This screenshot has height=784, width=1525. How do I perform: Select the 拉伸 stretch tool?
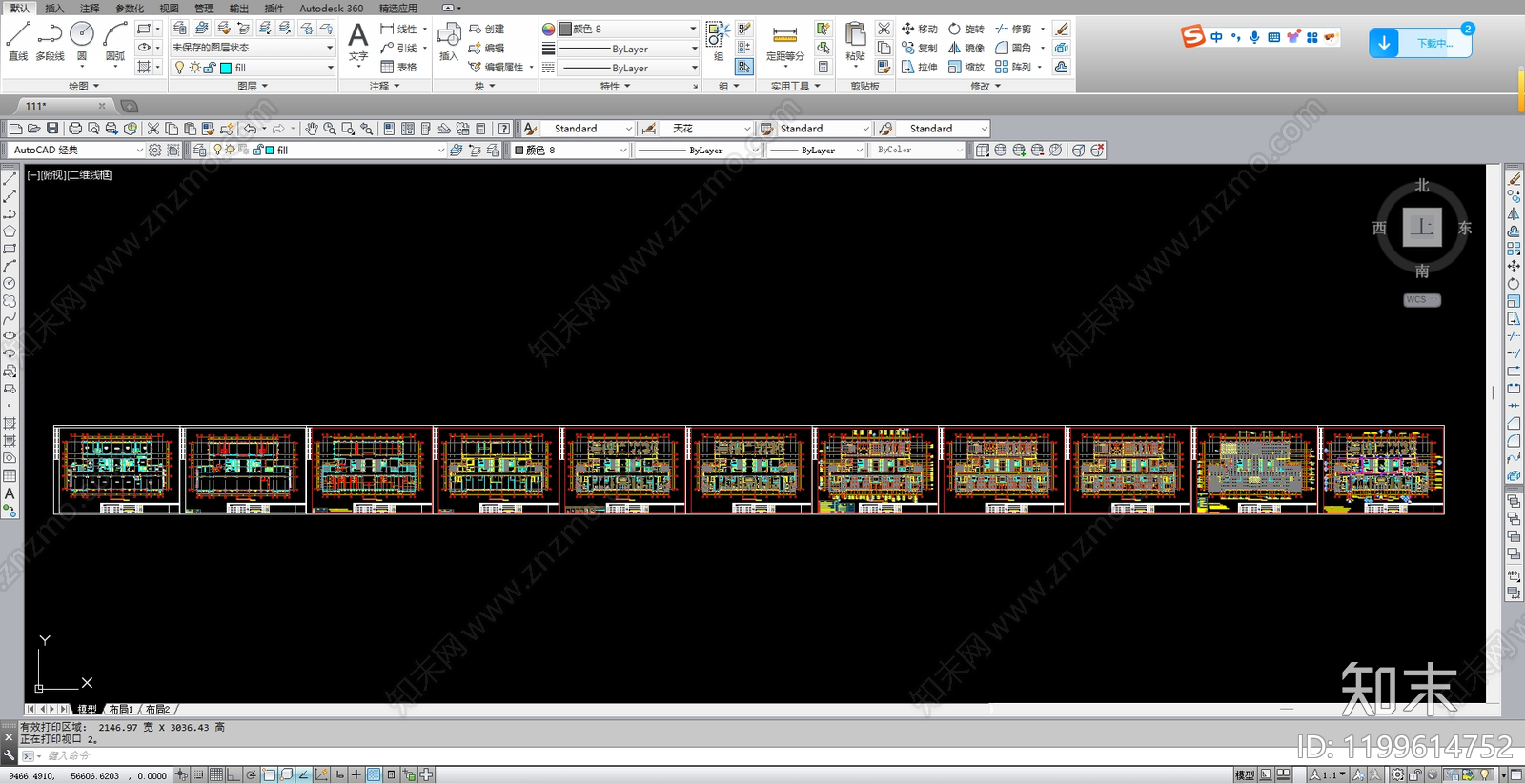(x=920, y=67)
